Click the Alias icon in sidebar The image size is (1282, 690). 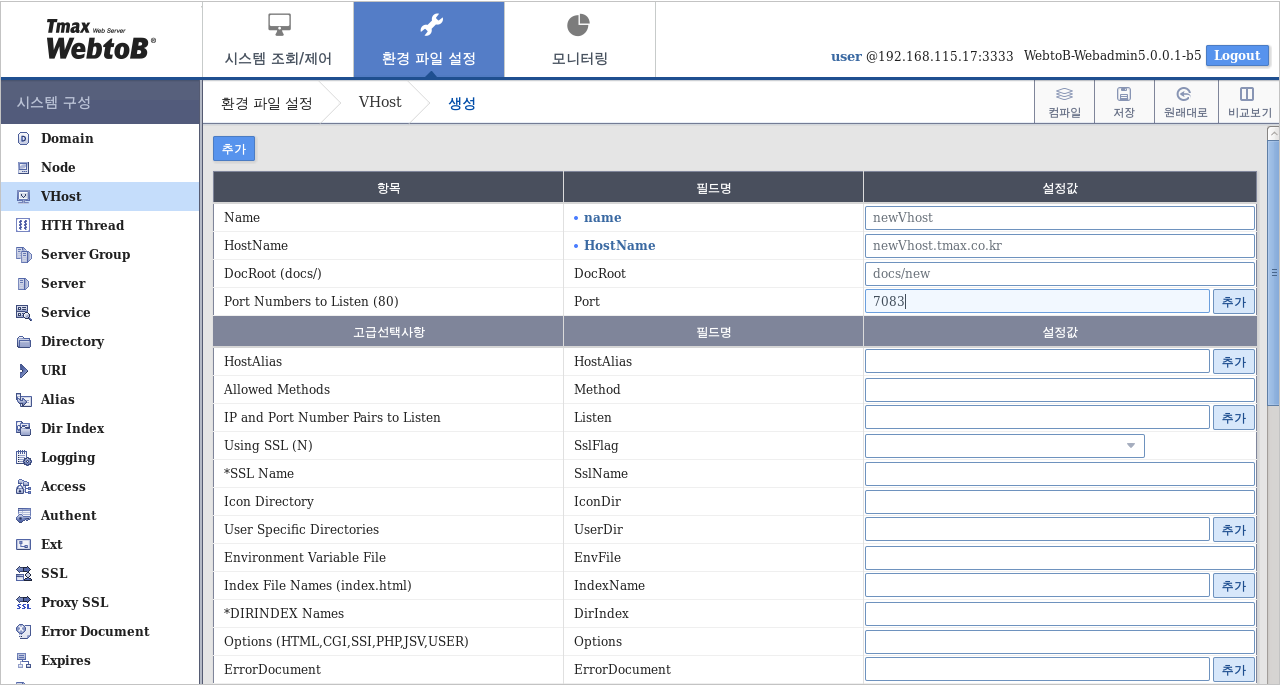click(x=23, y=400)
